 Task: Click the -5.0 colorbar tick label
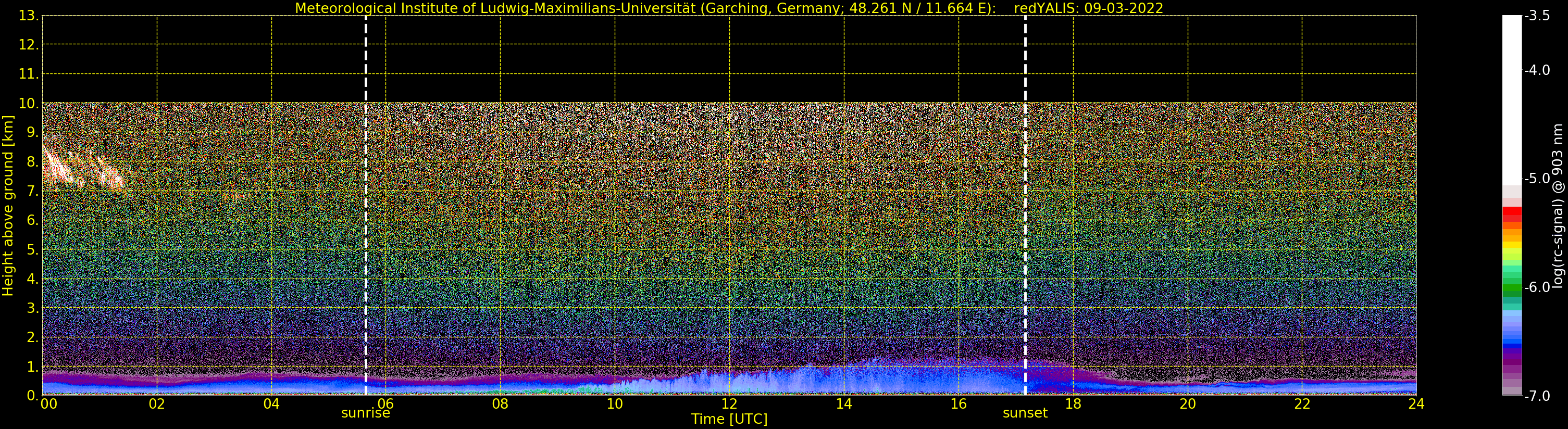1537,179
